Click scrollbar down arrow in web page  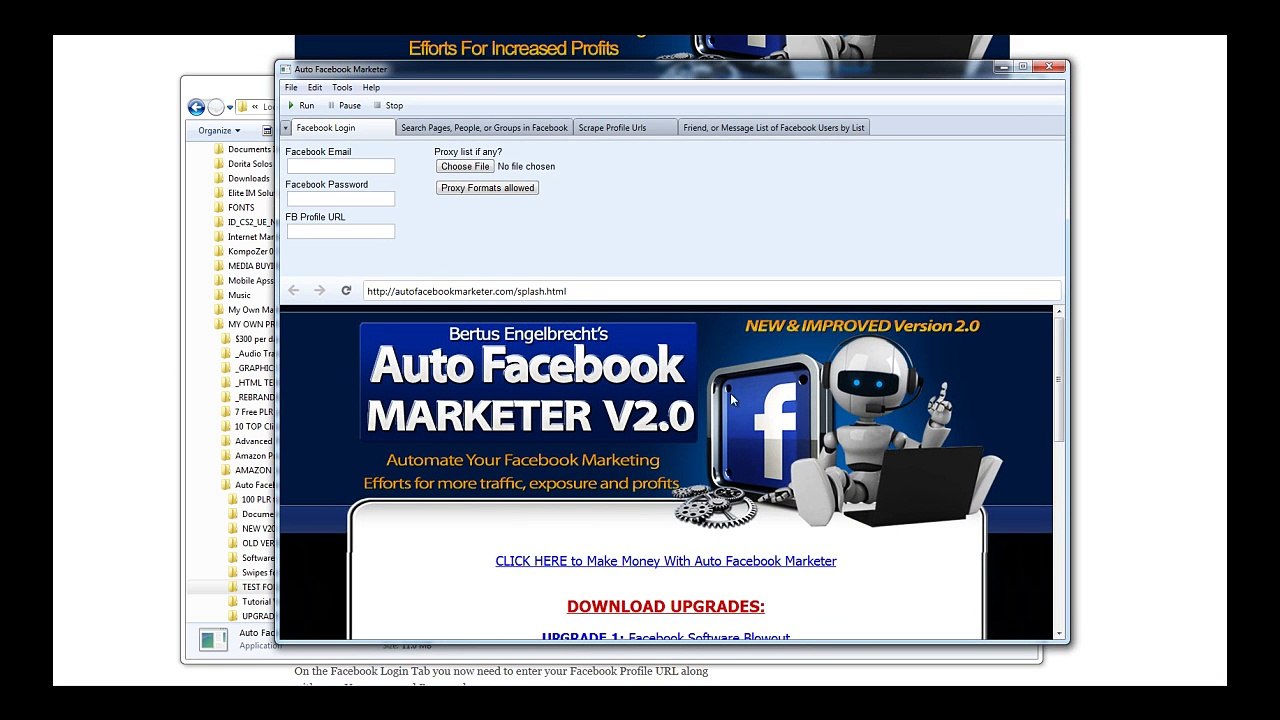tap(1058, 633)
